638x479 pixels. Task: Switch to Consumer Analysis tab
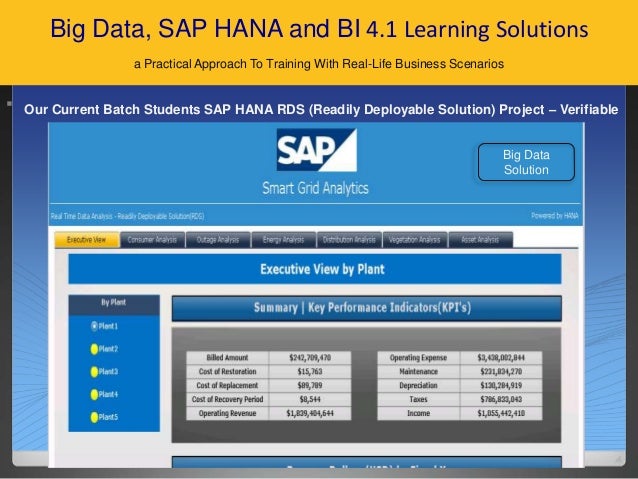153,240
